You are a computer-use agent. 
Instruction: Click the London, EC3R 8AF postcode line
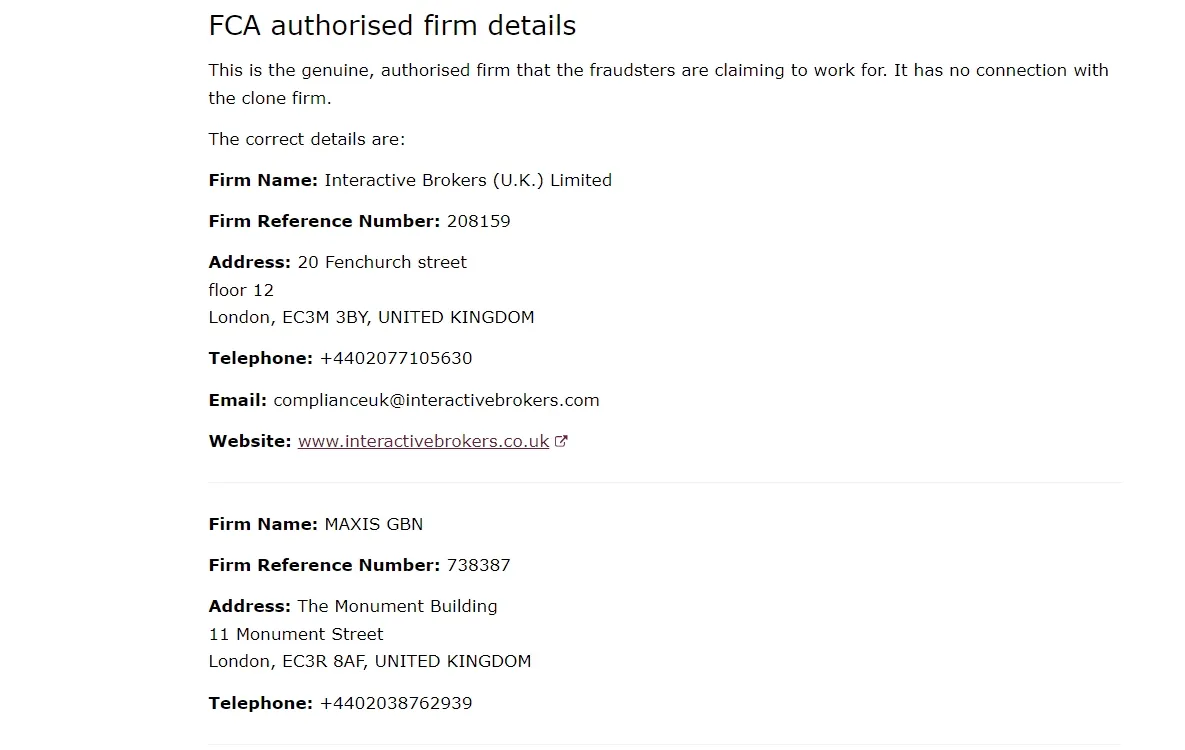[370, 662]
